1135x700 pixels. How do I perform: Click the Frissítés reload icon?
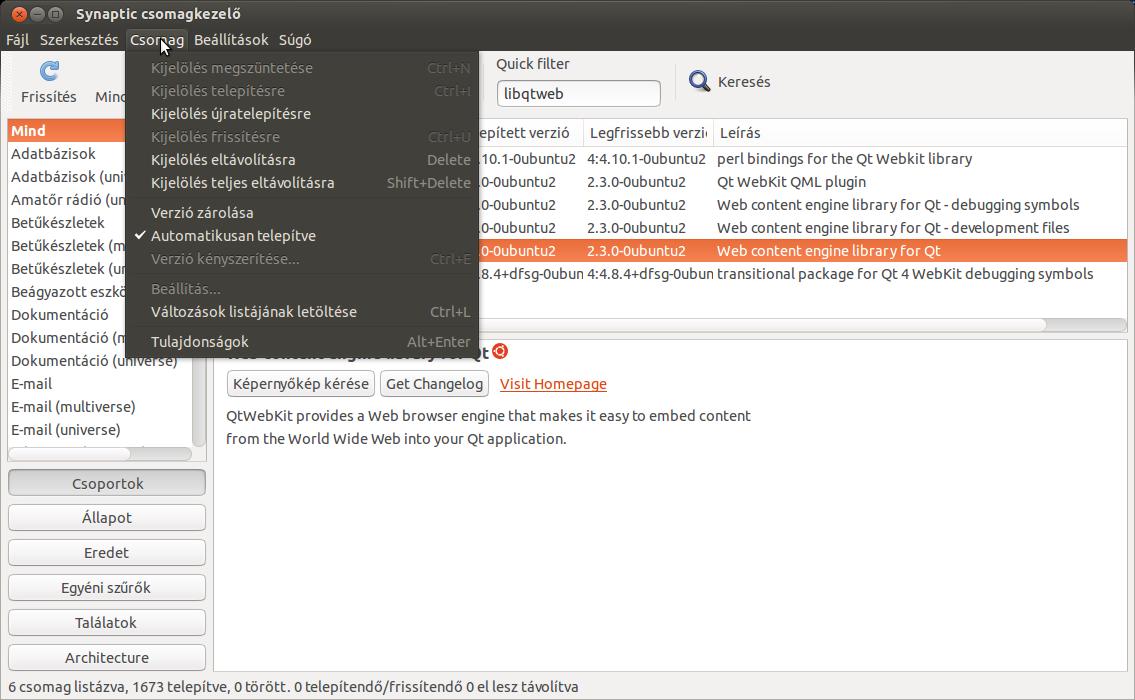pyautogui.click(x=49, y=71)
